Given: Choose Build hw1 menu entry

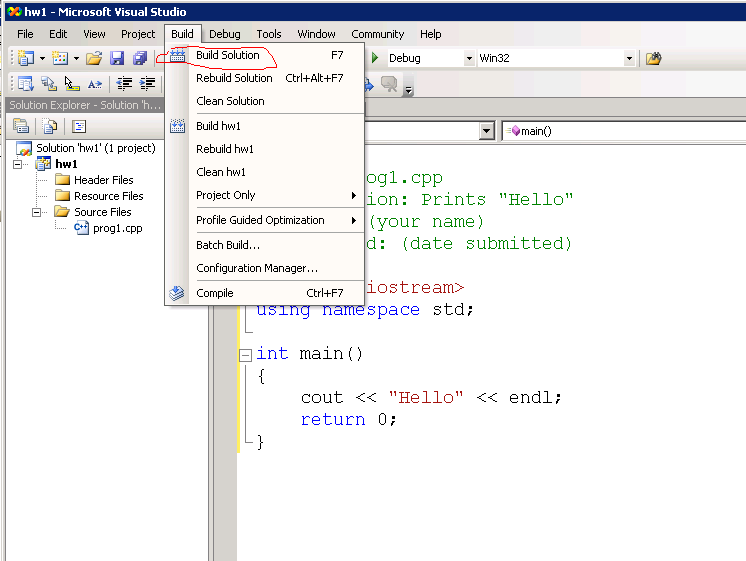Looking at the screenshot, I should (265, 126).
